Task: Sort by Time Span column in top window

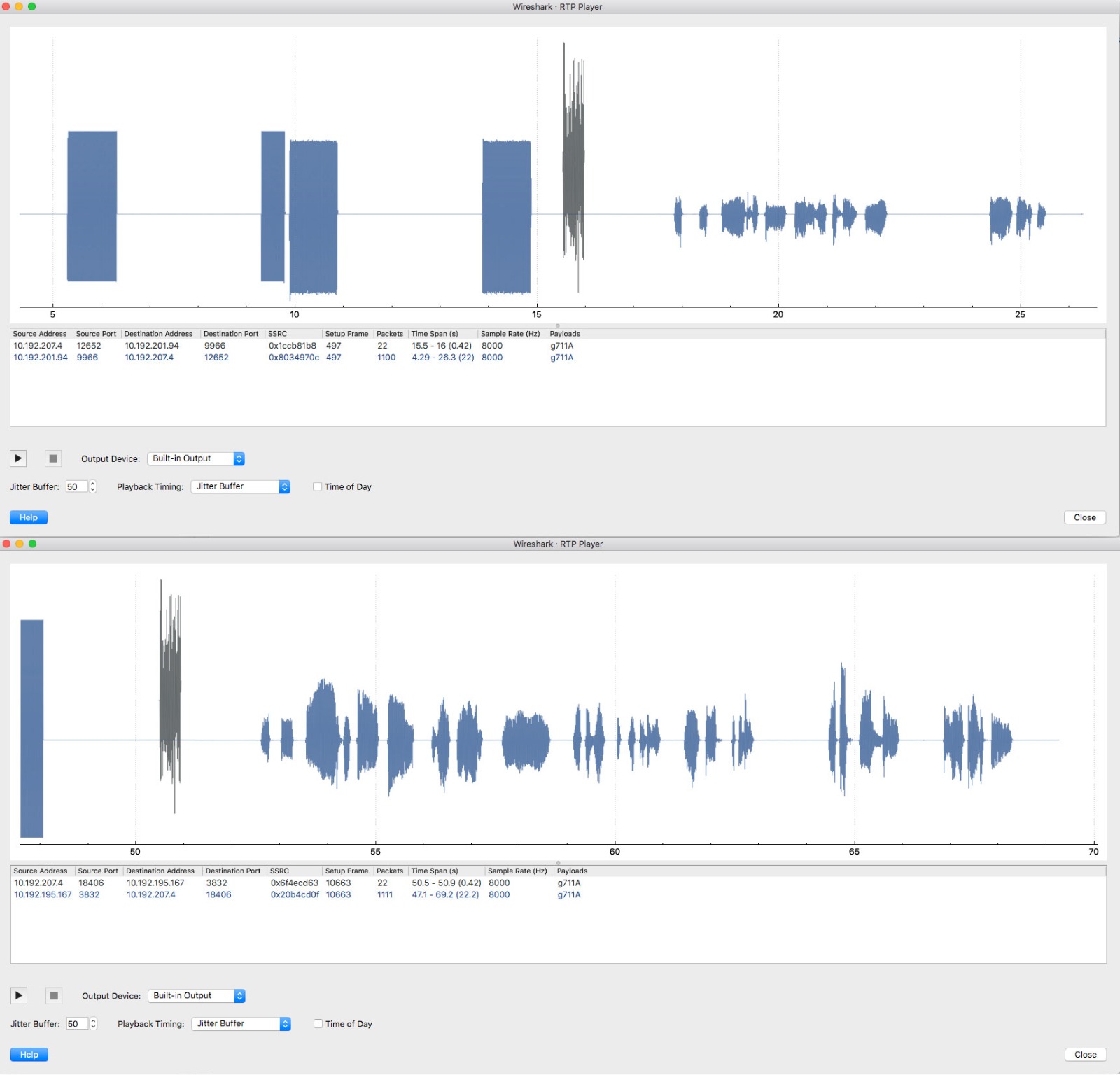Action: 442,334
